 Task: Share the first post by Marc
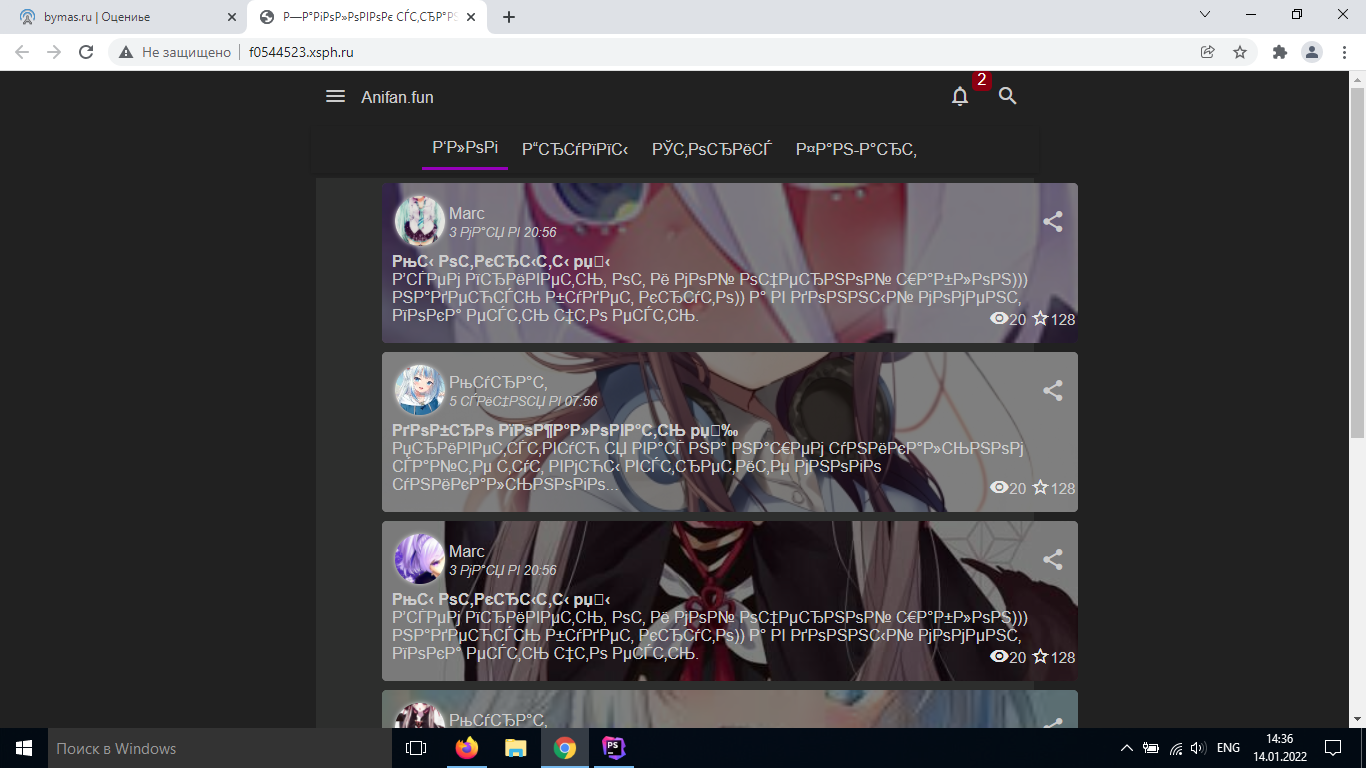tap(1052, 222)
